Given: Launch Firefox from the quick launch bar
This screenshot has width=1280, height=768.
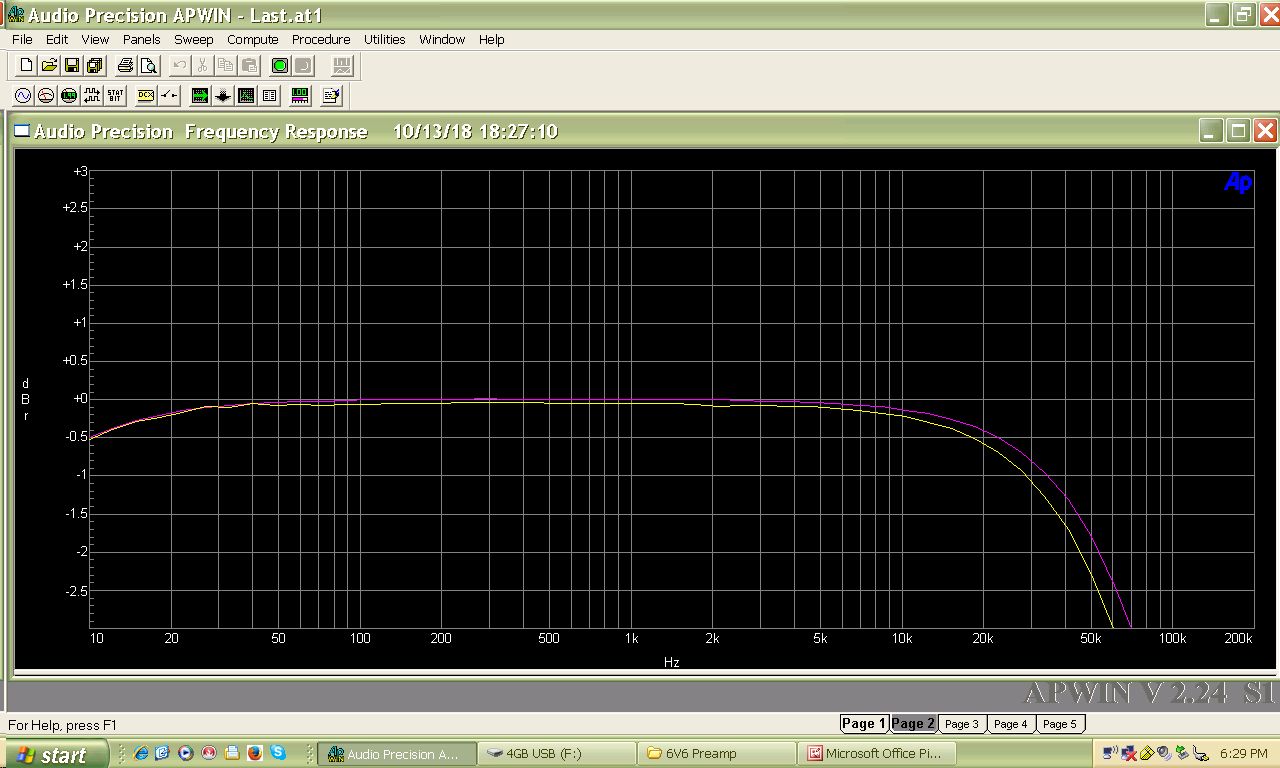Looking at the screenshot, I should [x=255, y=753].
